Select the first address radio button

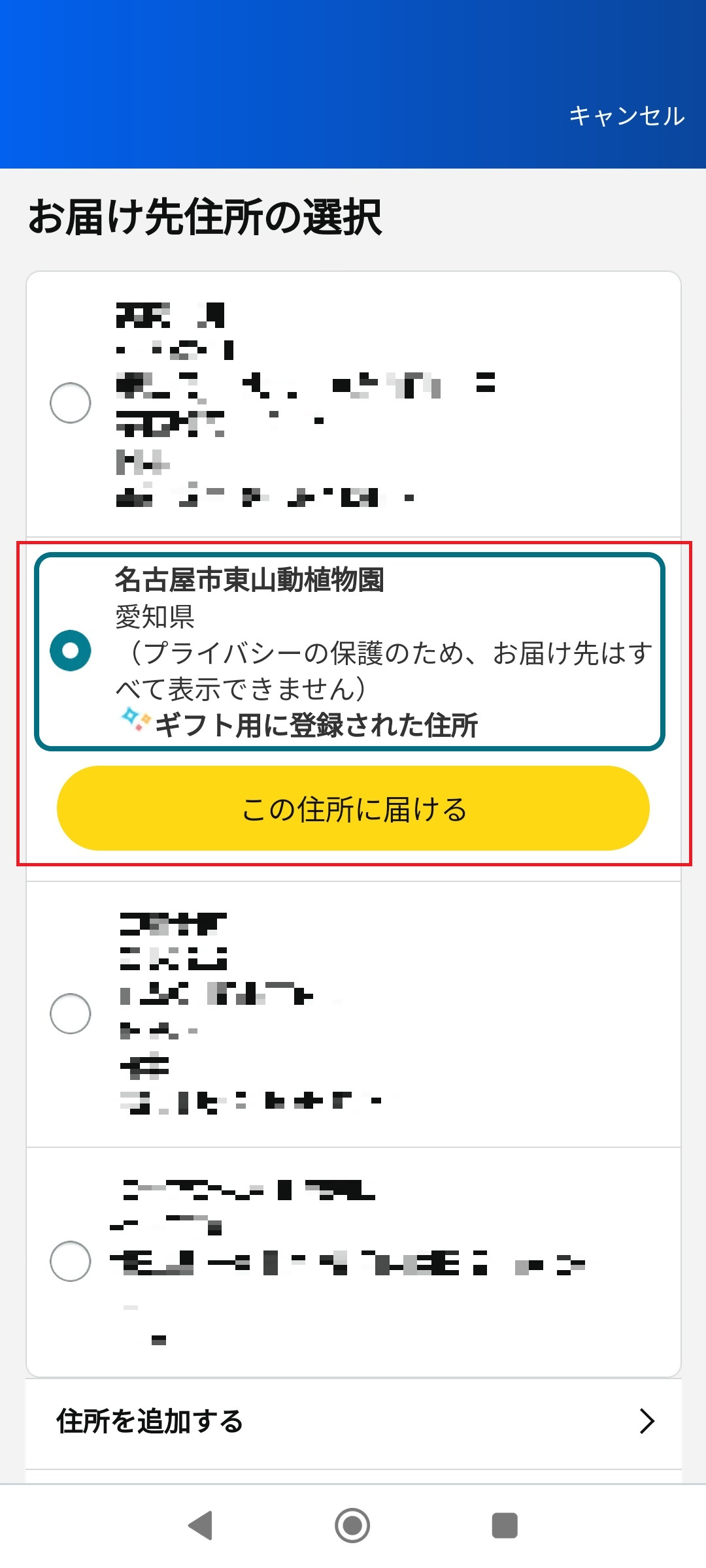71,402
